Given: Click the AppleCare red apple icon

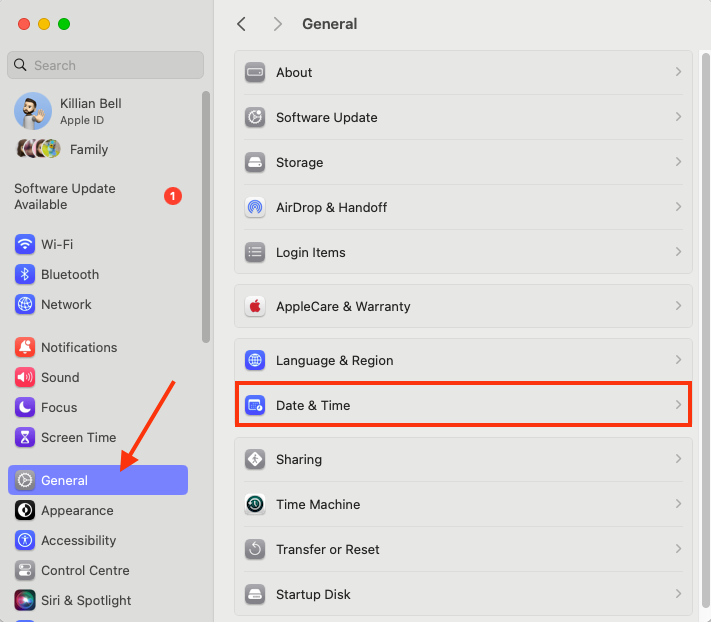Looking at the screenshot, I should (255, 306).
